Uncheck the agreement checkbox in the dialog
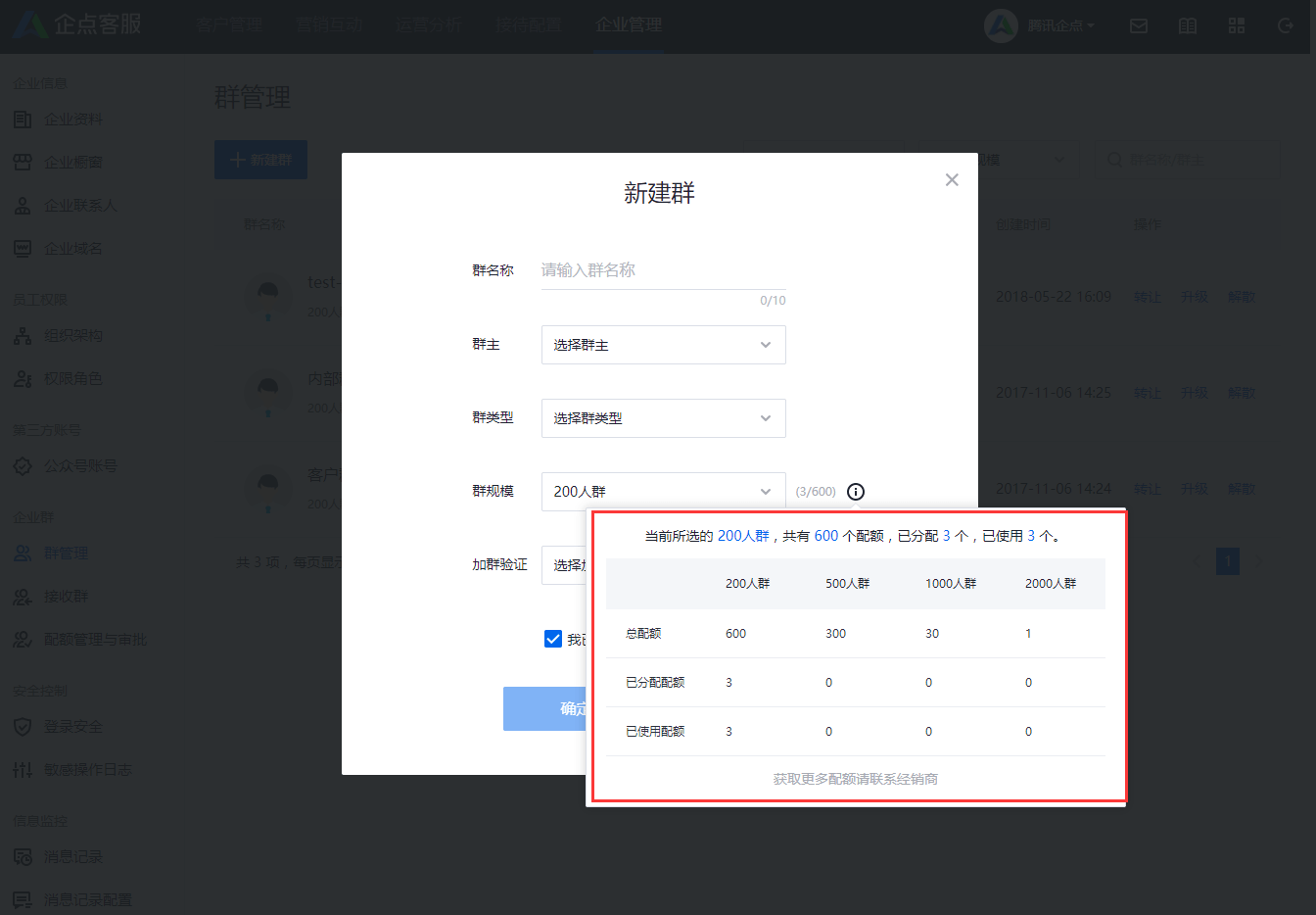1316x915 pixels. (553, 638)
